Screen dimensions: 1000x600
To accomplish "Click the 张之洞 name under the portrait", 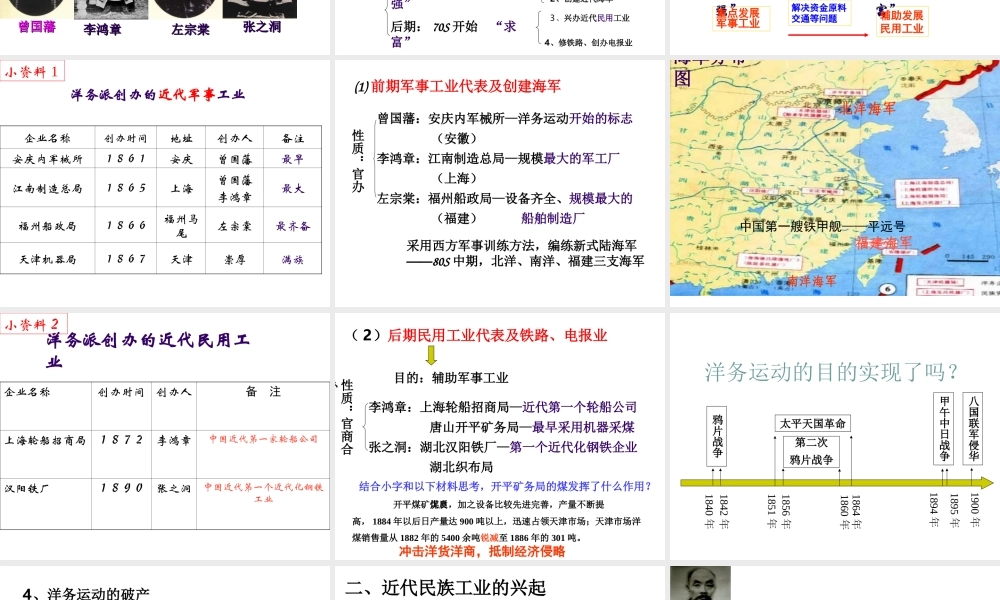I will 261,27.
